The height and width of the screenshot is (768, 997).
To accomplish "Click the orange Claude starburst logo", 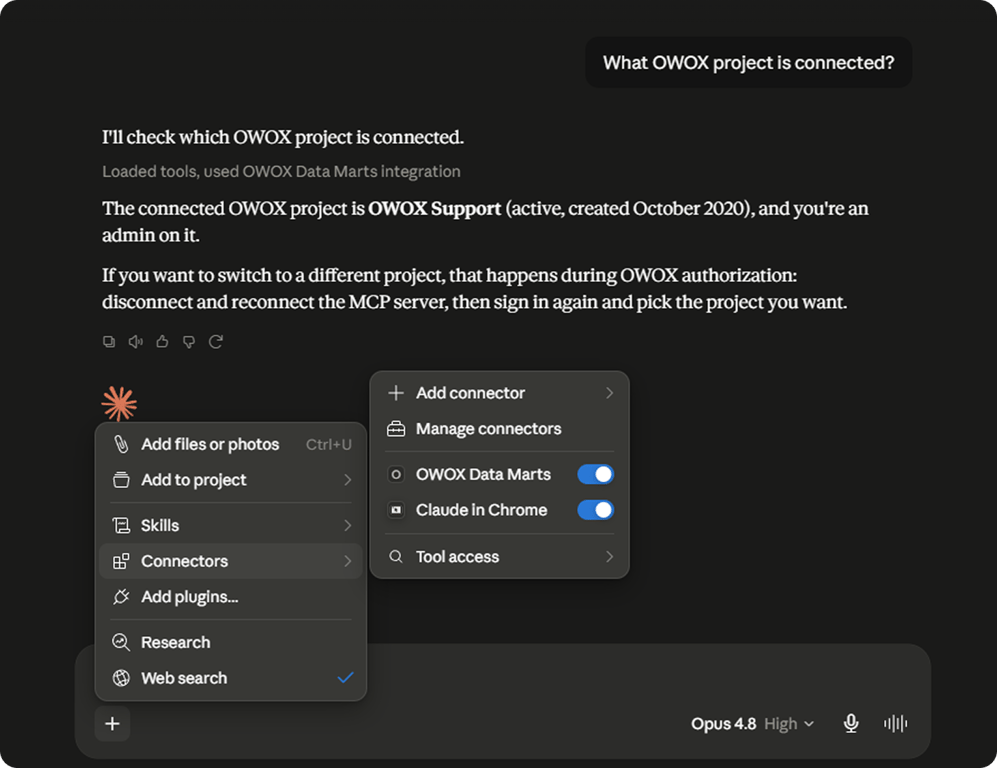I will 119,404.
